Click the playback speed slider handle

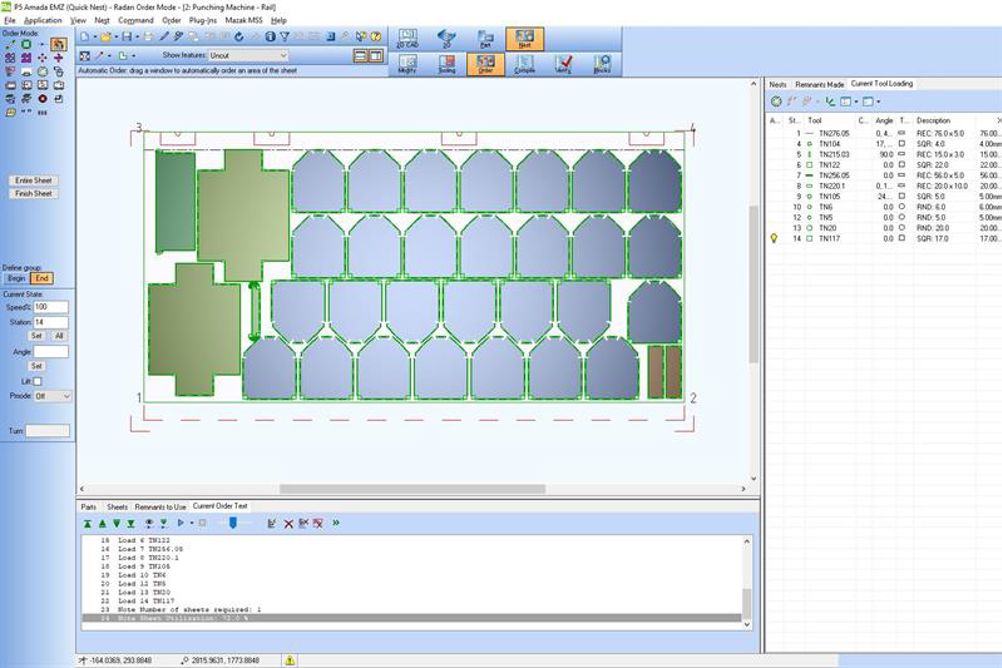pos(233,523)
